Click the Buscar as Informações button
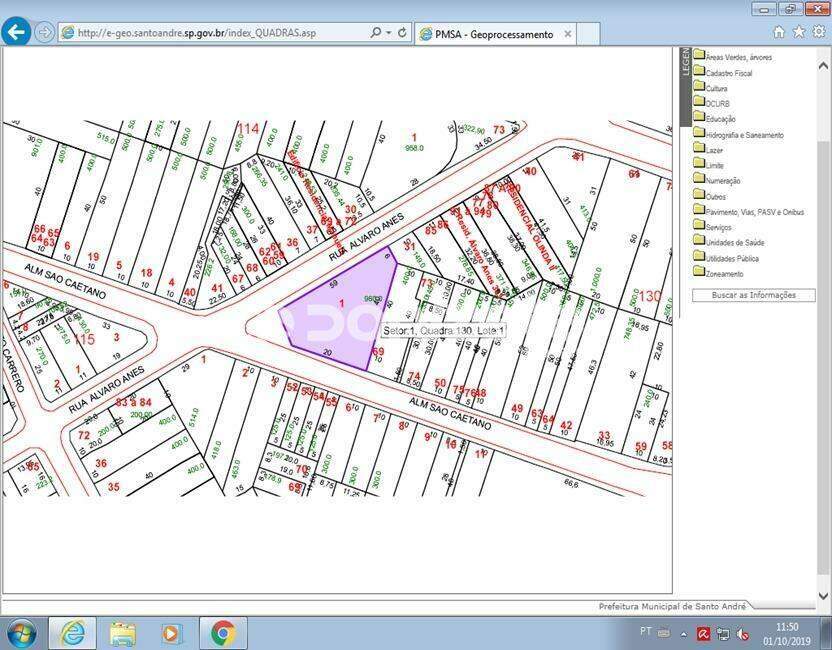The width and height of the screenshot is (832, 650). point(753,295)
